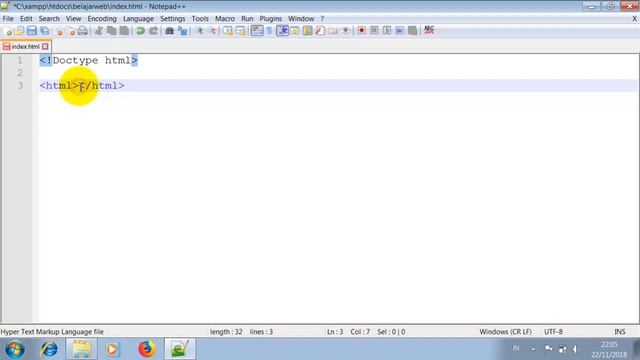Screen dimensions: 640x360
Task: Click the ABC spell check icon
Action: [x=429, y=30]
